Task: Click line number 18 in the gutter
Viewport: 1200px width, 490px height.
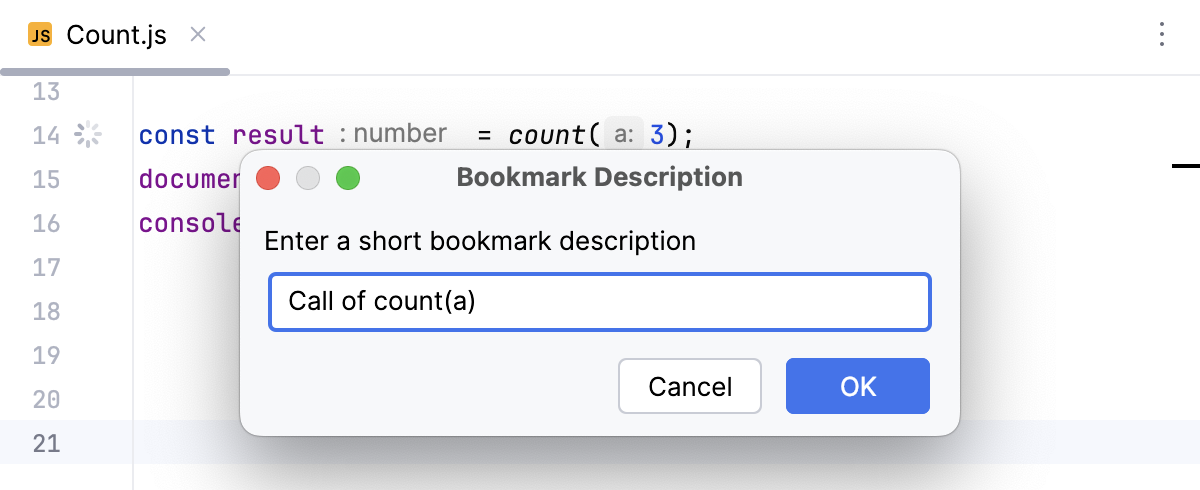Action: click(46, 311)
